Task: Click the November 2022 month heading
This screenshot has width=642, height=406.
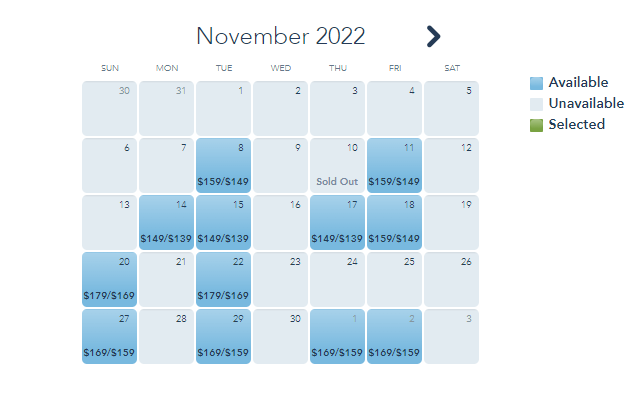Action: coord(281,37)
